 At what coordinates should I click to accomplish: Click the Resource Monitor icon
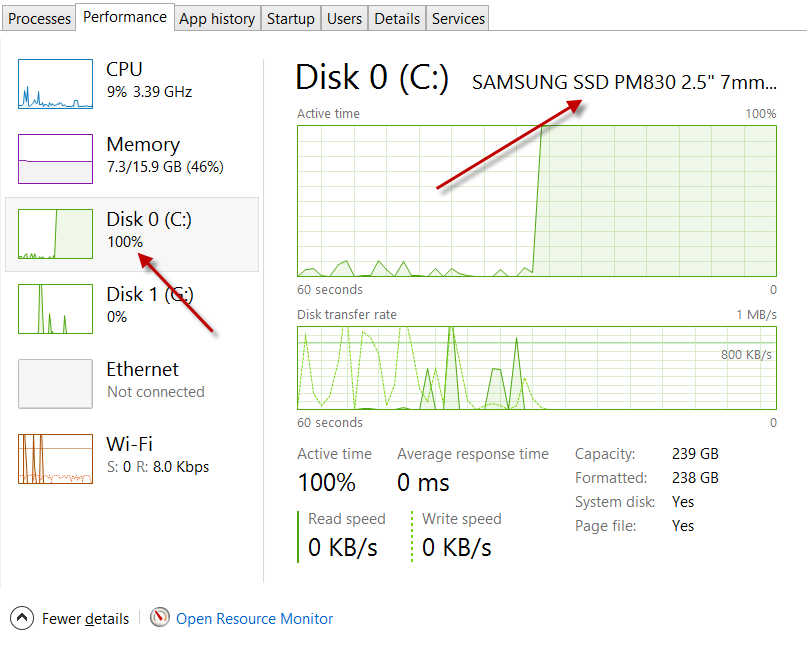click(160, 618)
